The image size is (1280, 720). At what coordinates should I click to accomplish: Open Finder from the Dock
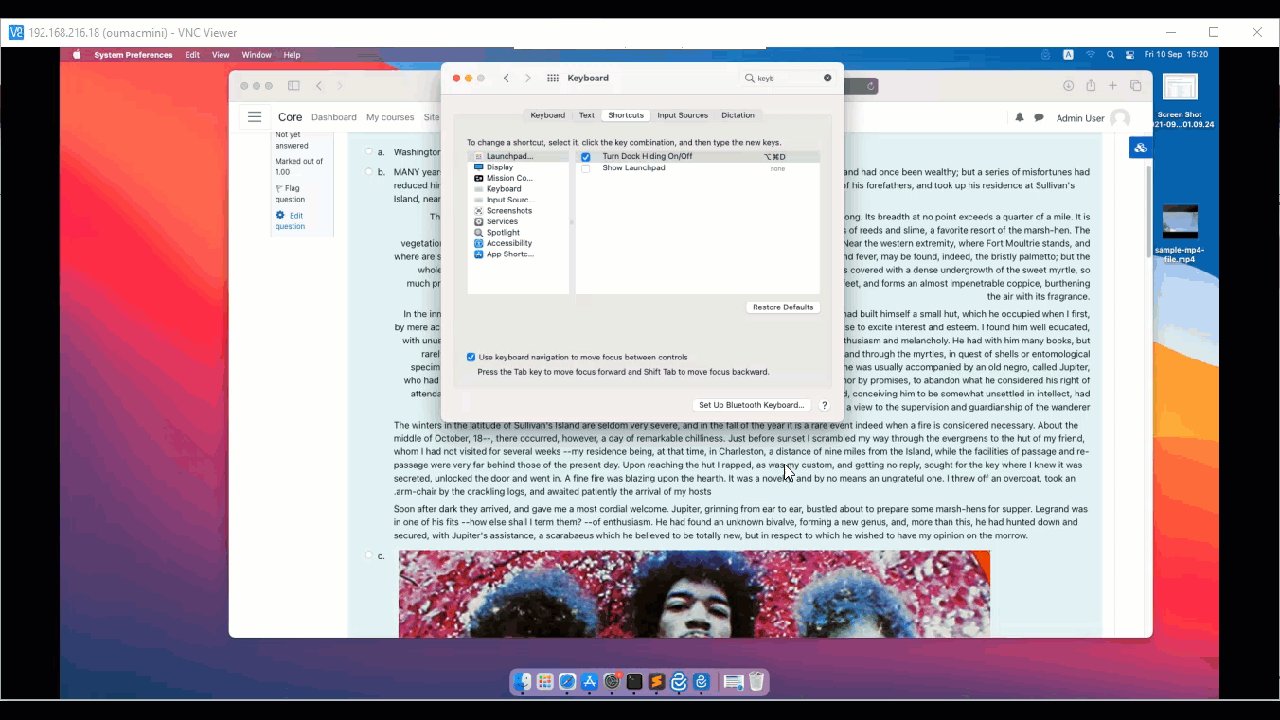point(523,682)
